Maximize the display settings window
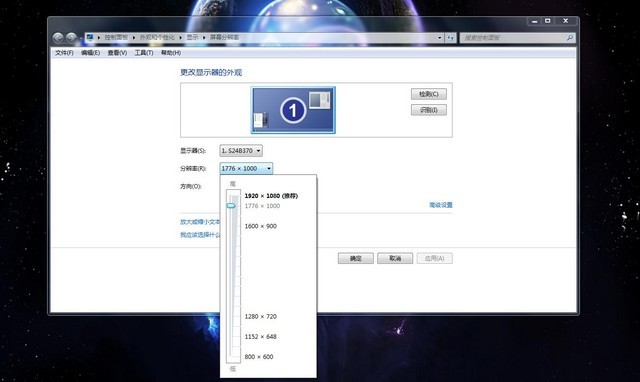 (548, 21)
